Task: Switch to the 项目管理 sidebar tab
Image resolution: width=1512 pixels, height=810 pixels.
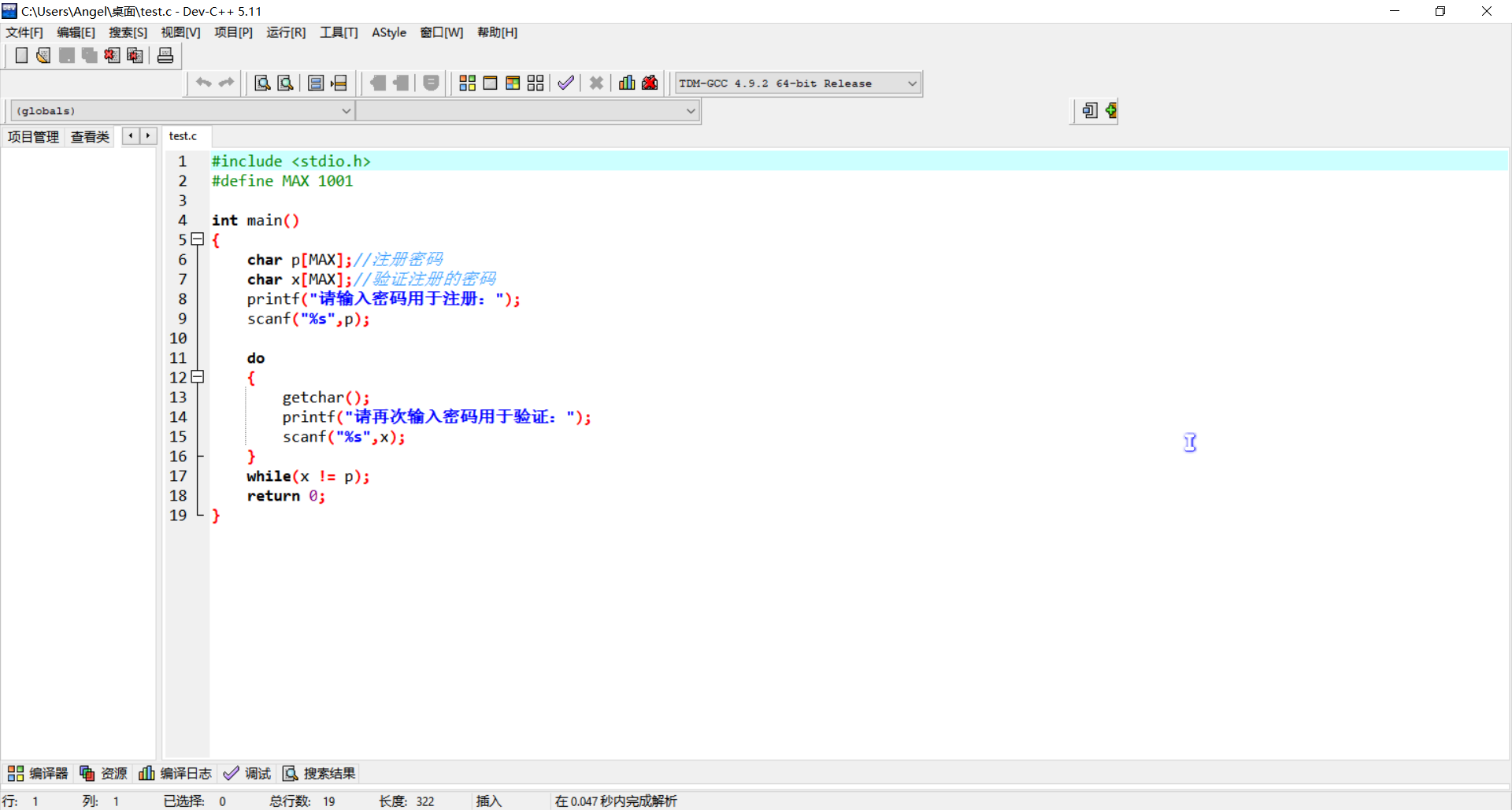Action: [33, 137]
